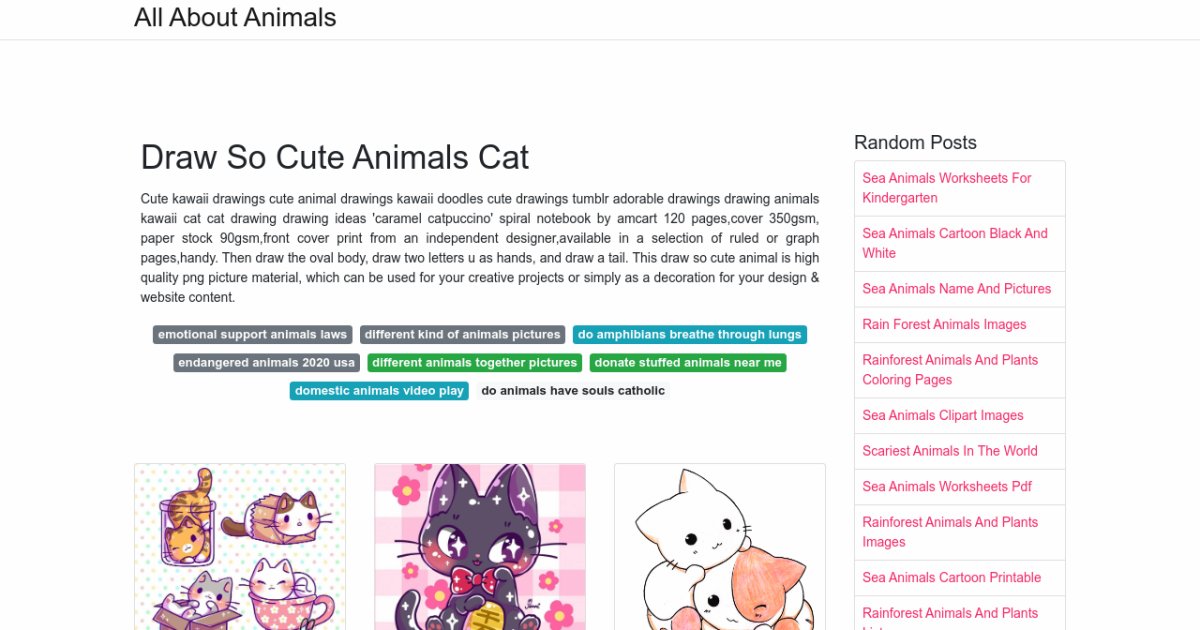Open the 'do amphibians breathe through lungs' tag
The image size is (1200, 630).
tap(690, 335)
